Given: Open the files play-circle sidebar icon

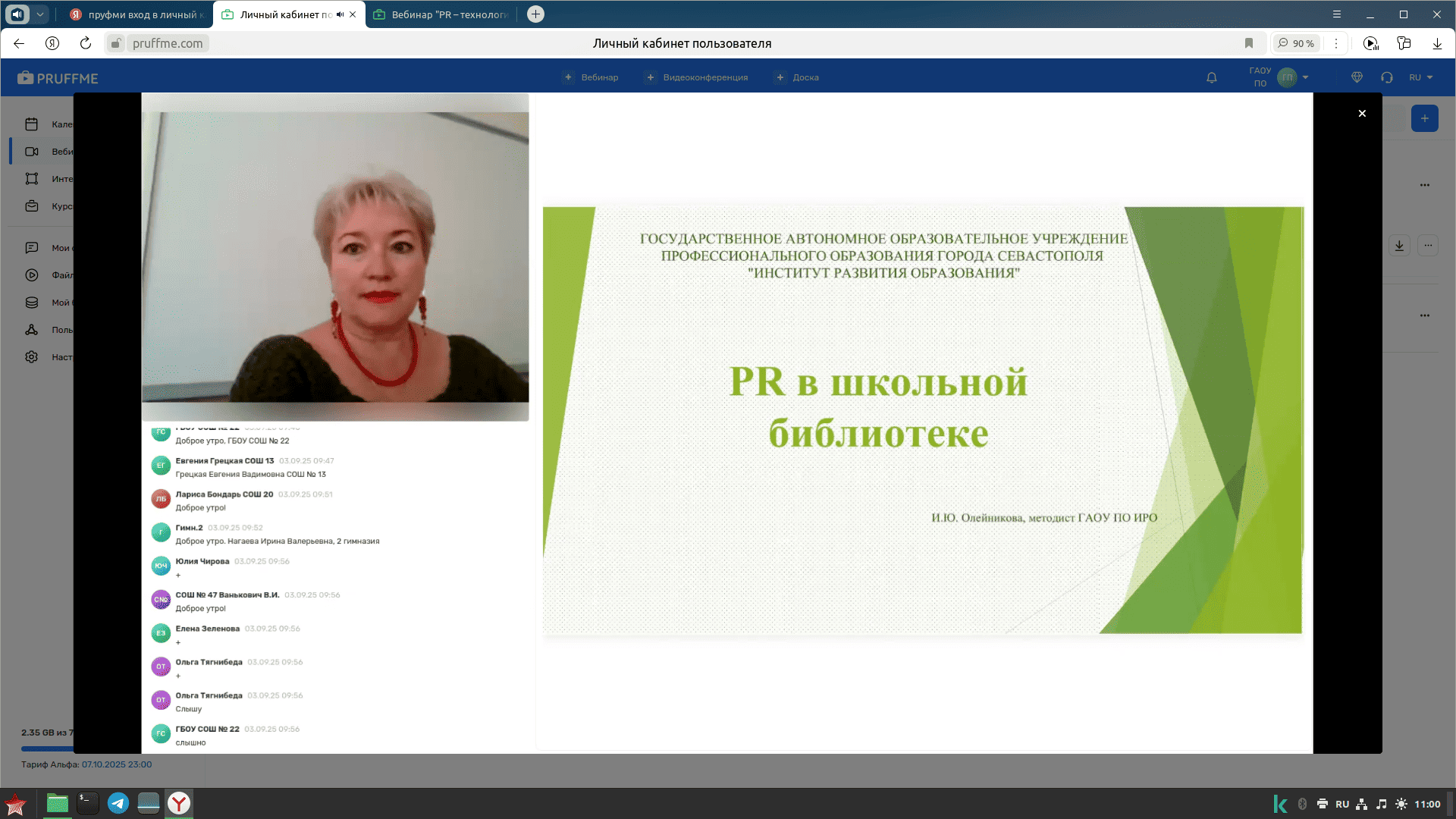Looking at the screenshot, I should [32, 275].
